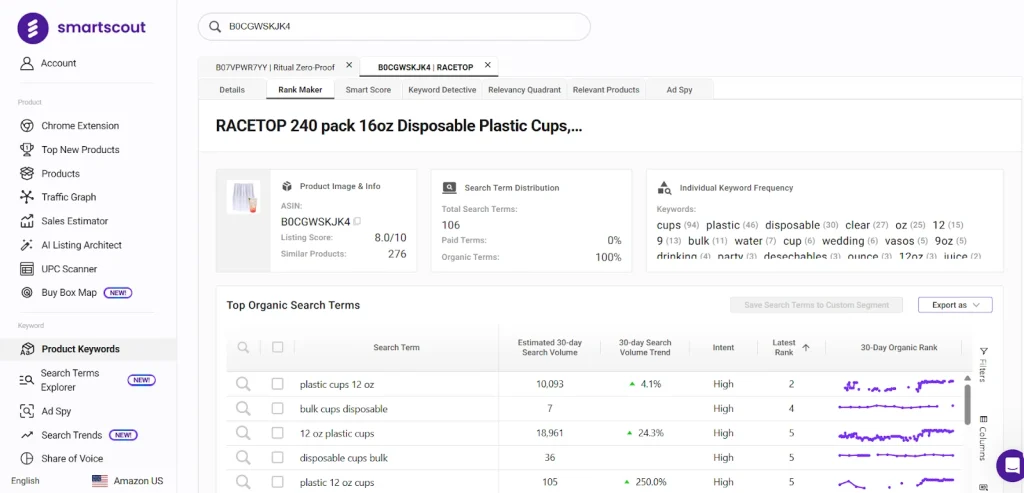This screenshot has width=1024, height=493.
Task: Click the 30-day rank sparkline for plastic cups 12 oz
Action: [x=896, y=385]
